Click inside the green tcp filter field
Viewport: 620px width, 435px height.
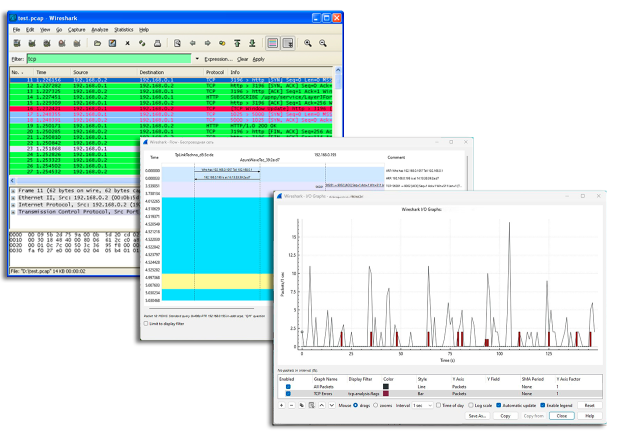pyautogui.click(x=109, y=59)
